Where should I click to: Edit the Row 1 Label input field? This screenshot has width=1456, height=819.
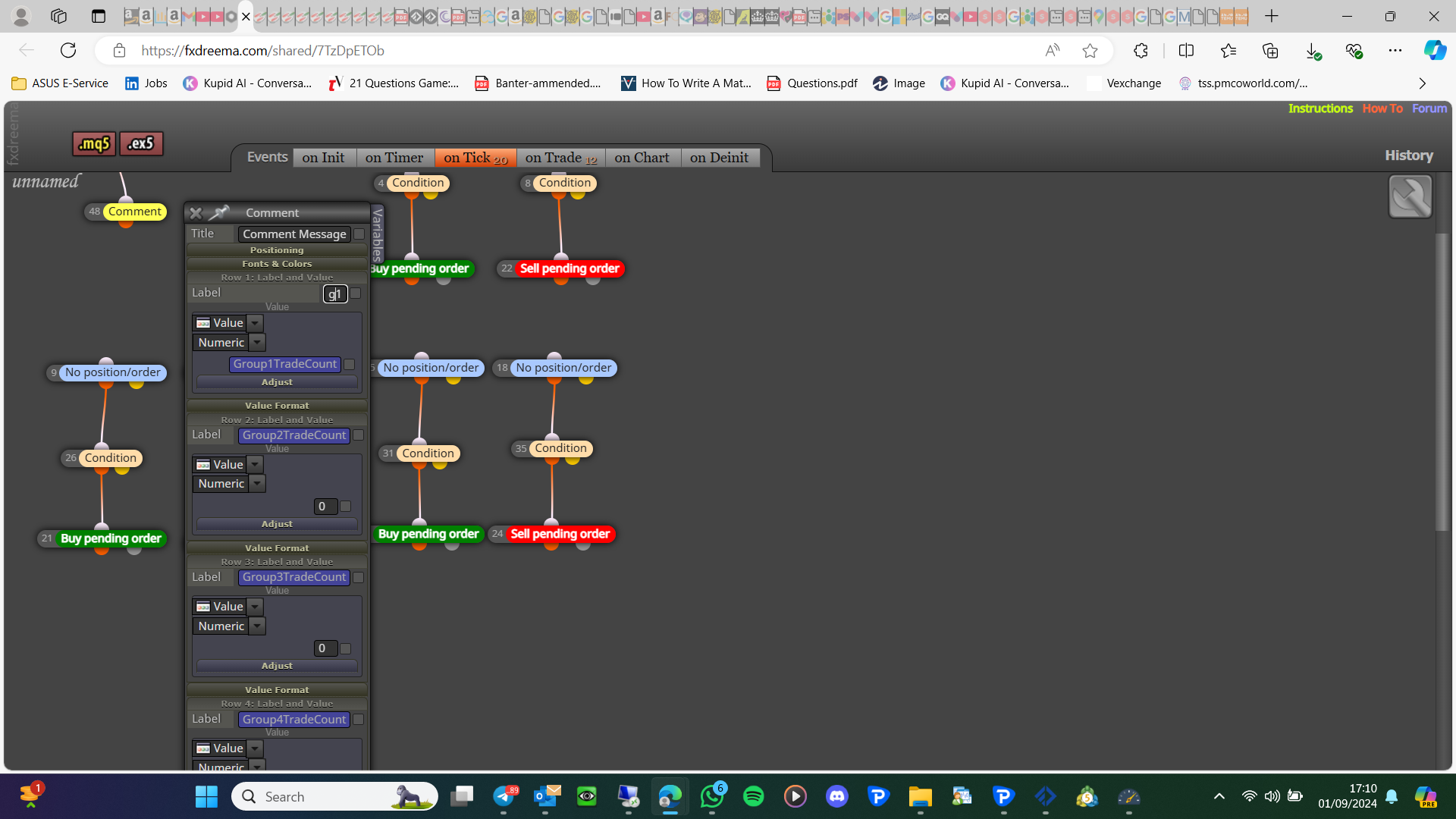pos(335,293)
